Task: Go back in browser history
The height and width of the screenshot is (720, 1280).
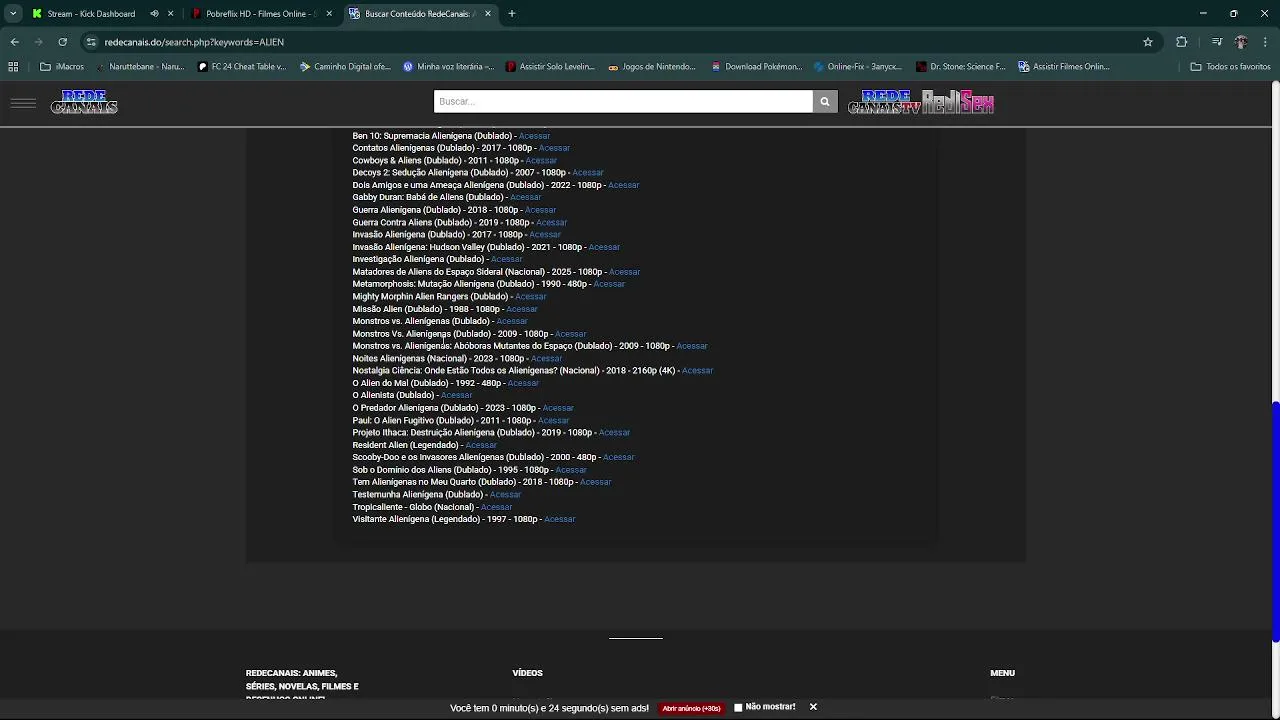Action: 14,42
